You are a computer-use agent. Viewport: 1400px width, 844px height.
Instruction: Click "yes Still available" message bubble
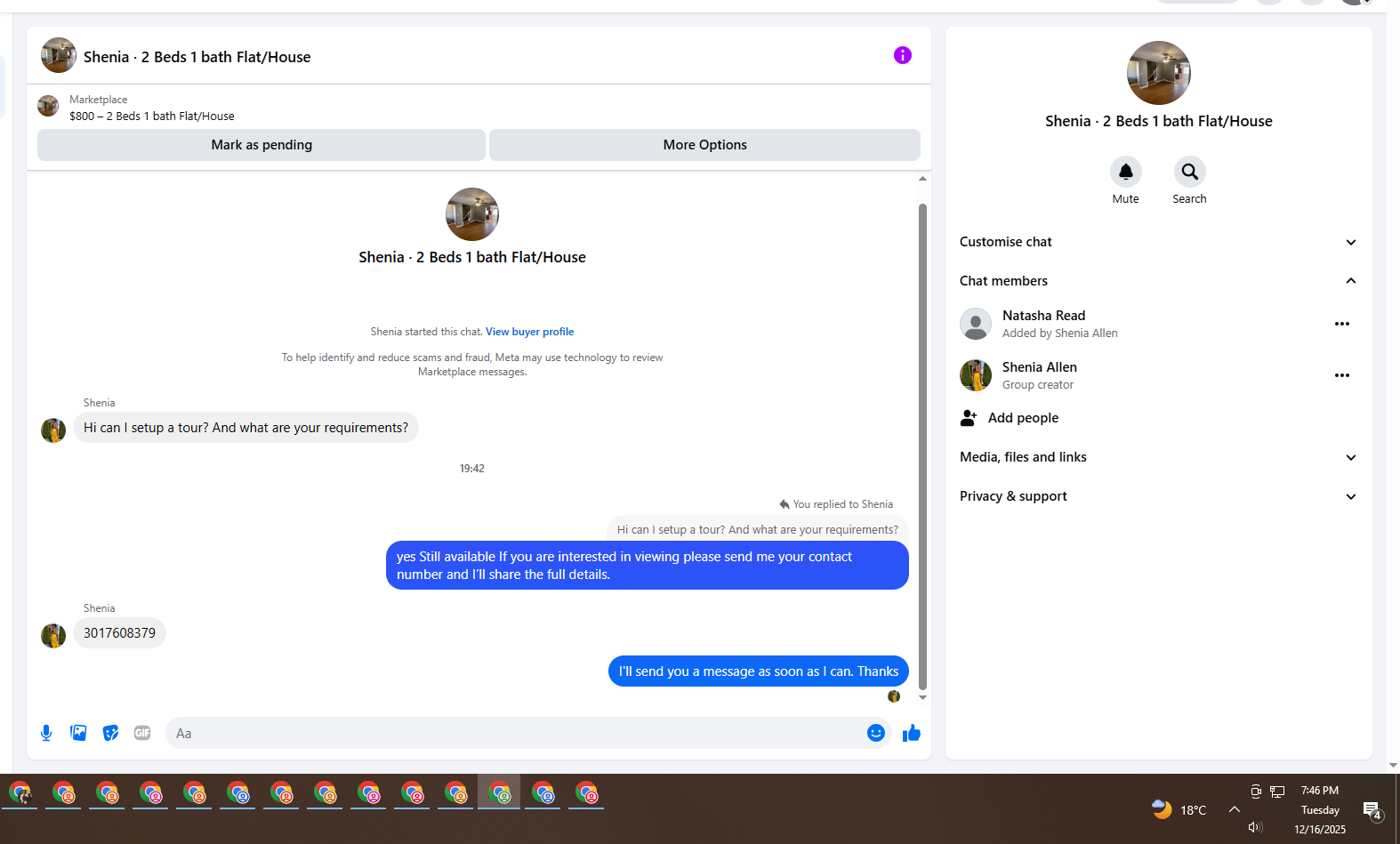(x=648, y=566)
